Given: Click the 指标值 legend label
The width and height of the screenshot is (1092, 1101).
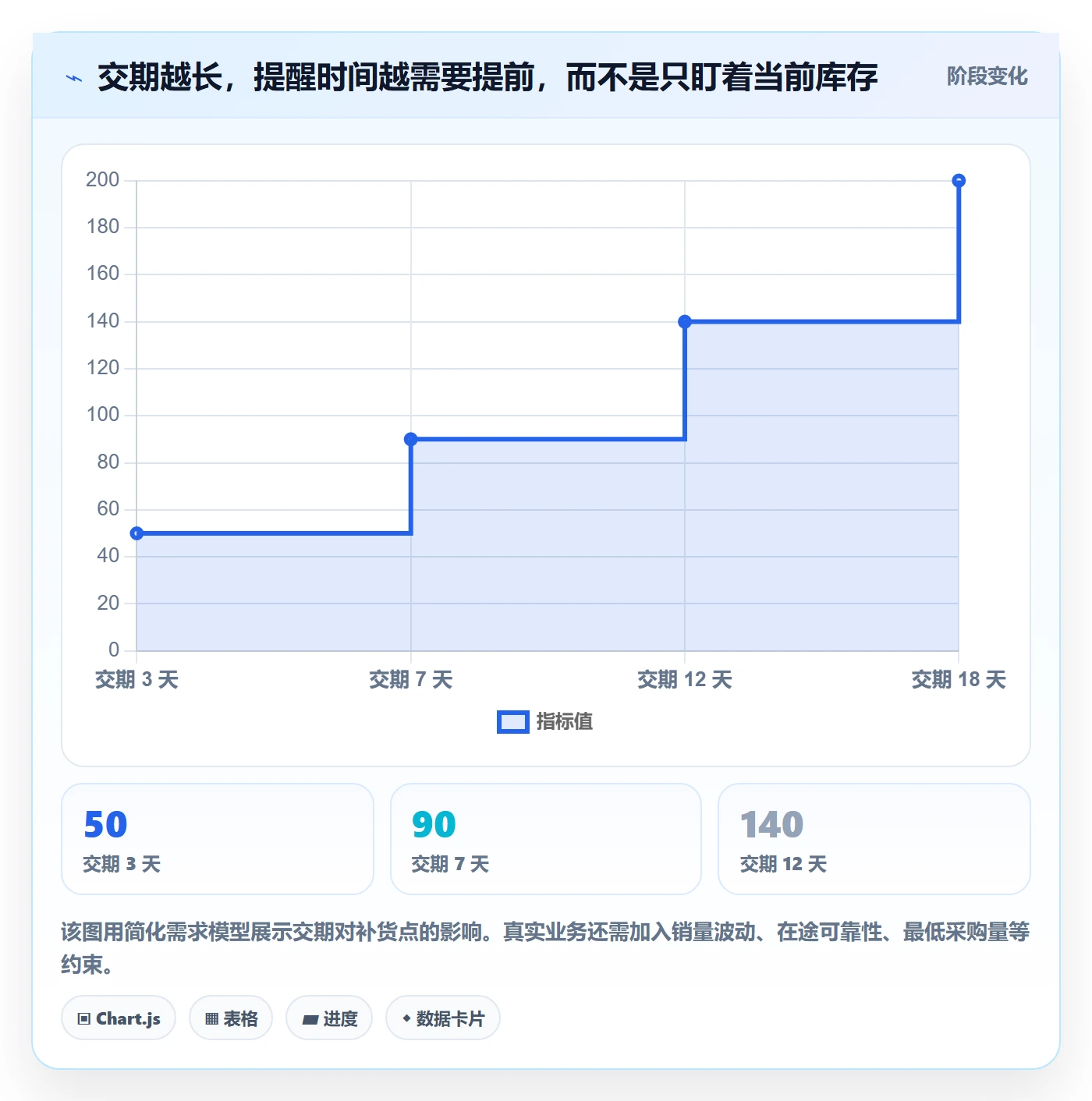Looking at the screenshot, I should 565,722.
